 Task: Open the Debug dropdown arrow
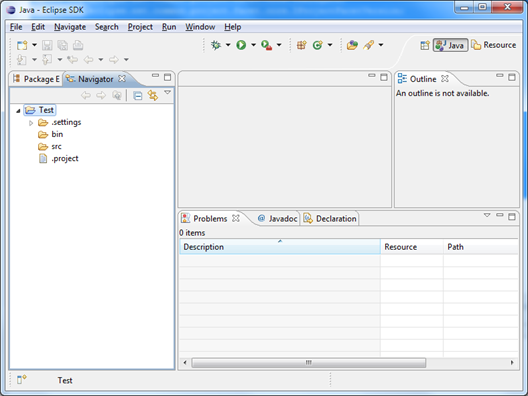228,44
